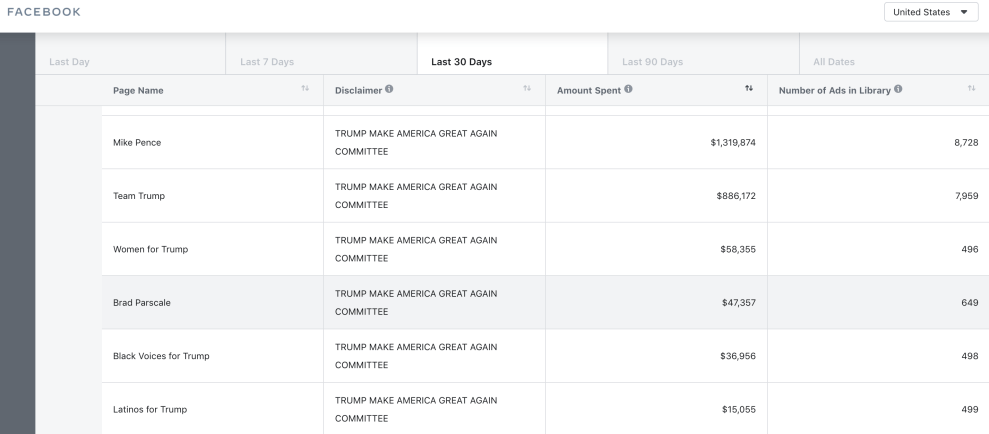Switch to the Last Day tab

pos(69,62)
